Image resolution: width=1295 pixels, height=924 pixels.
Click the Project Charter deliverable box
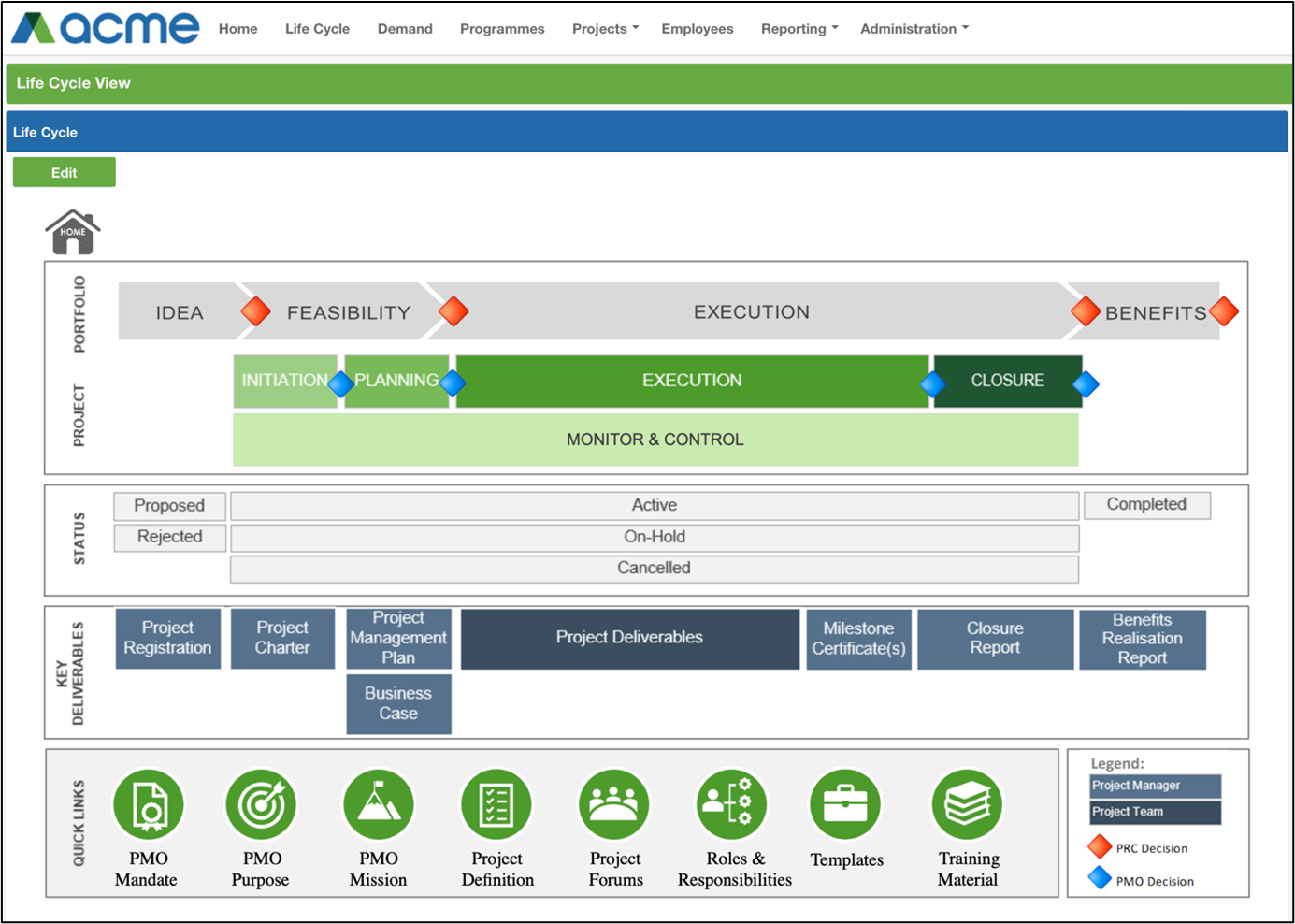coord(282,638)
